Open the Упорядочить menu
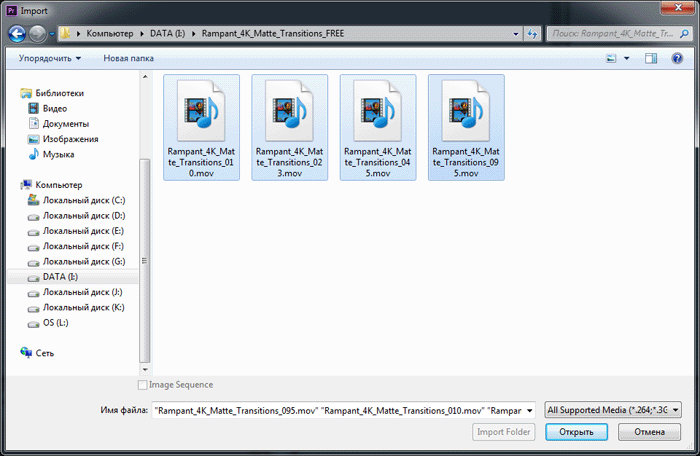This screenshot has height=456, width=700. 50,58
